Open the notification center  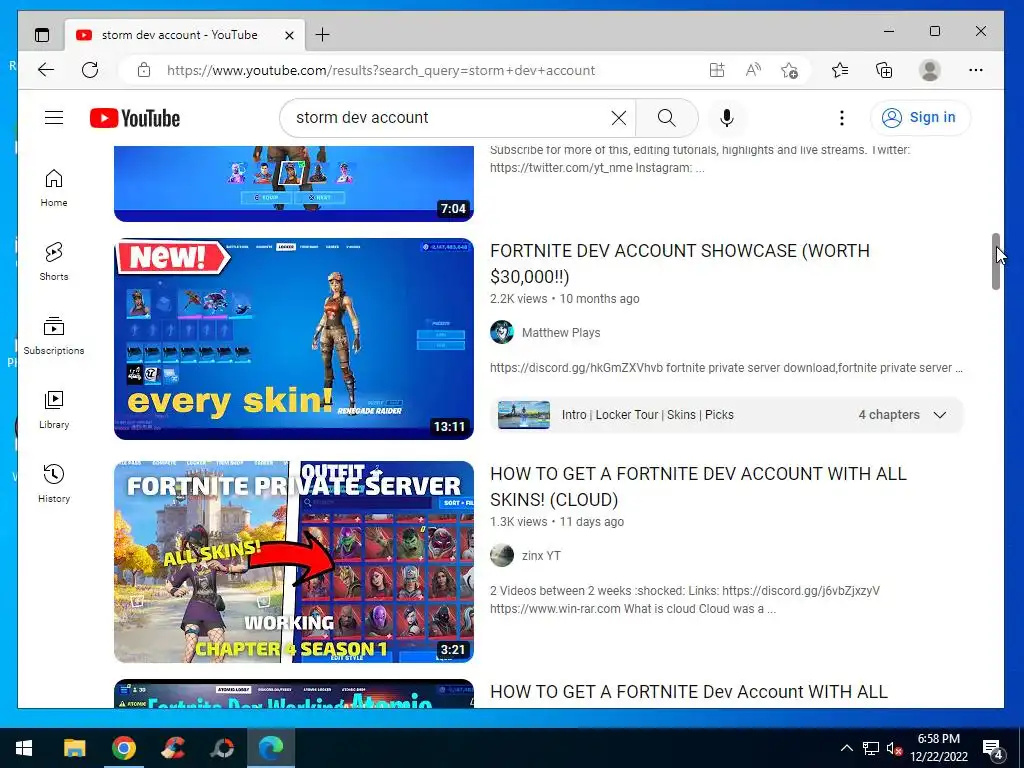tap(993, 749)
